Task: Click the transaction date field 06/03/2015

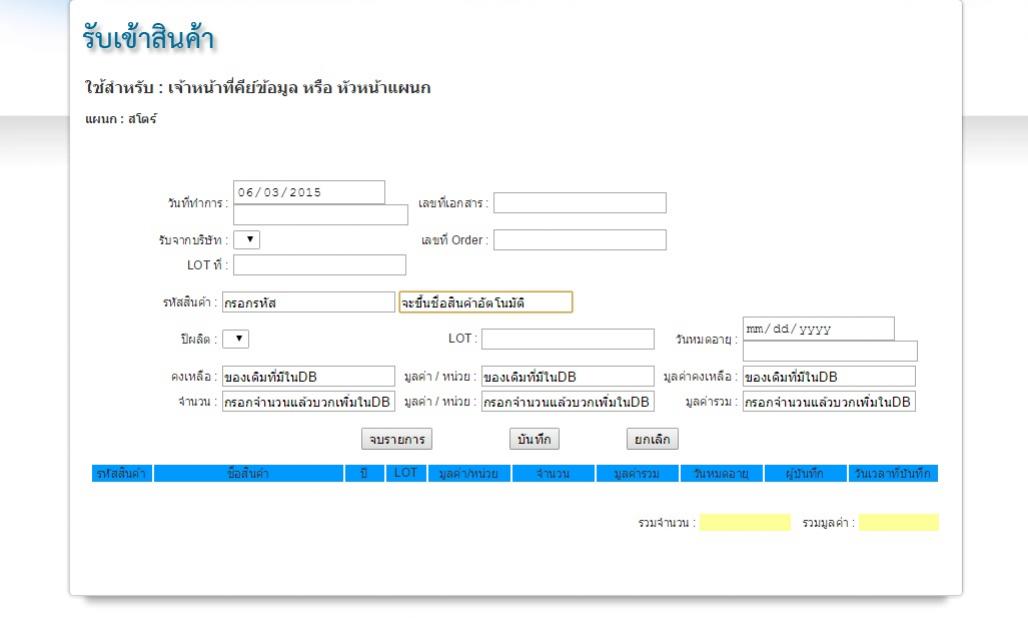Action: [x=309, y=192]
